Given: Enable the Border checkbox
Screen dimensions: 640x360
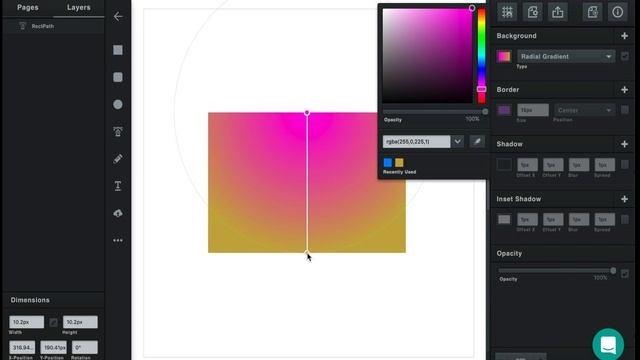Looking at the screenshot, I should 624,110.
